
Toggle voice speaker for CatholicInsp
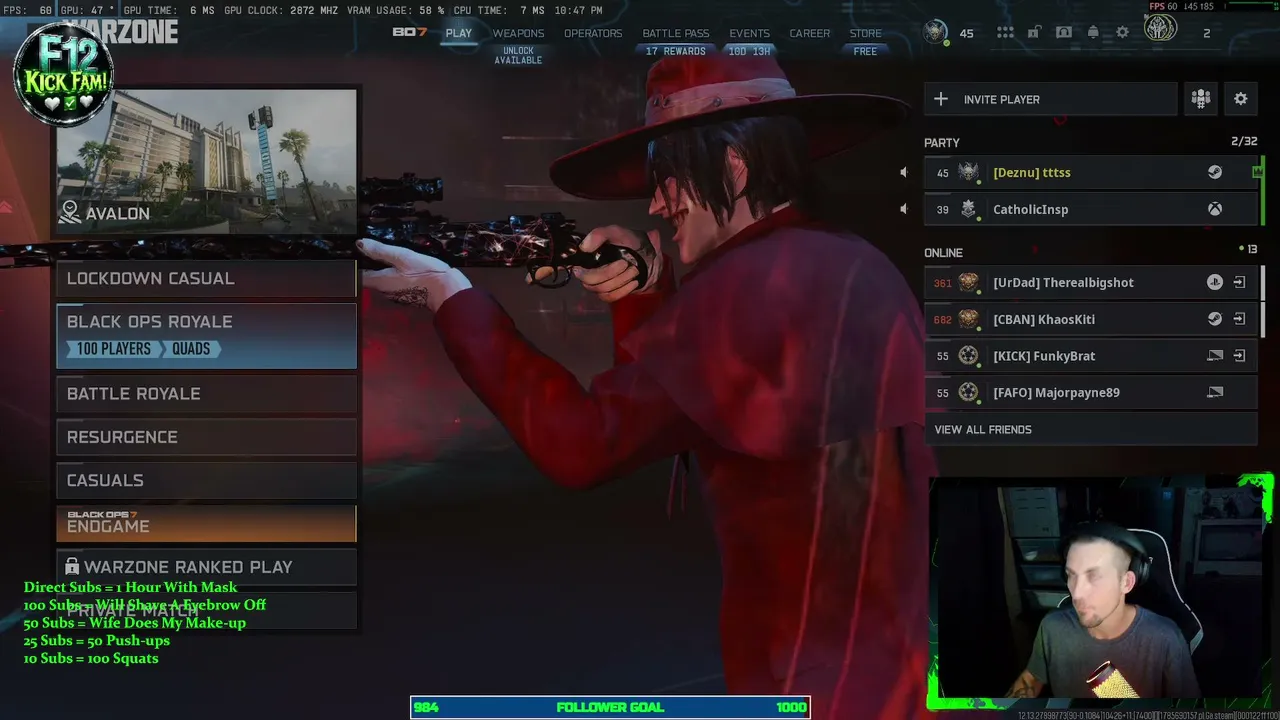(x=904, y=209)
